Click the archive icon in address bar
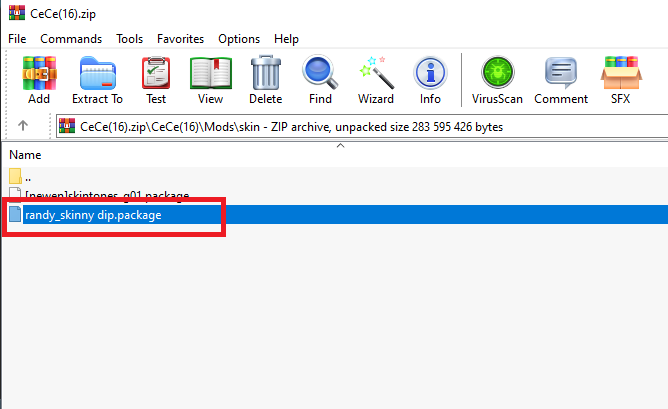This screenshot has height=409, width=668. [x=67, y=126]
